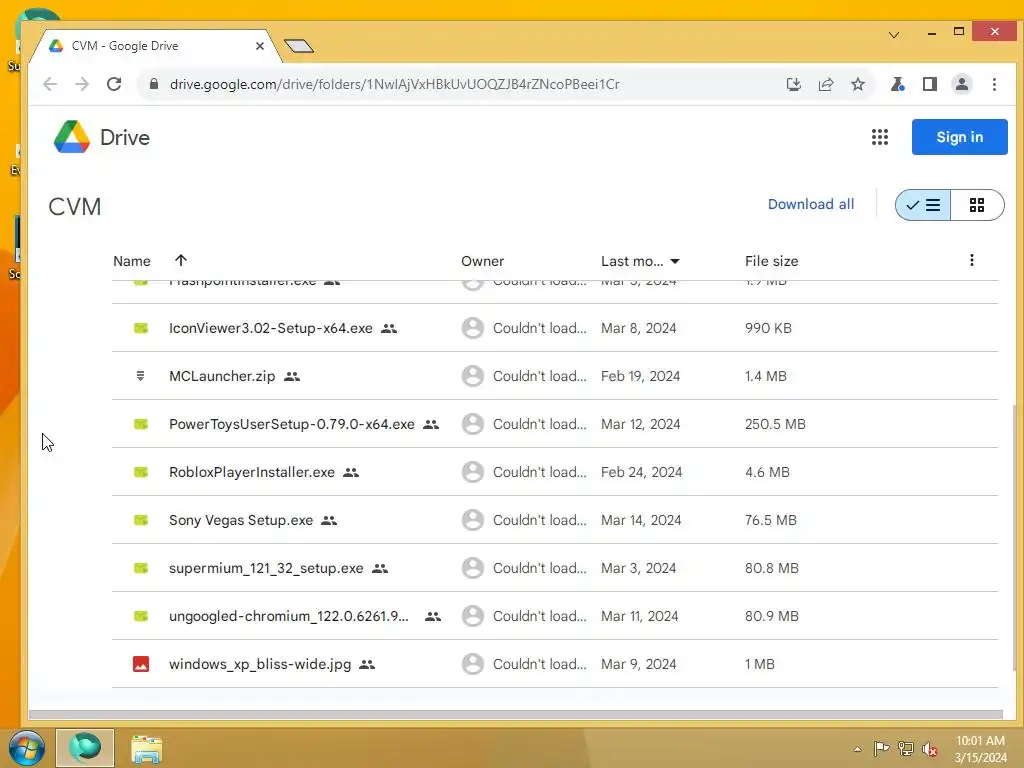1024x768 pixels.
Task: Click the network tray icon
Action: tap(906, 749)
